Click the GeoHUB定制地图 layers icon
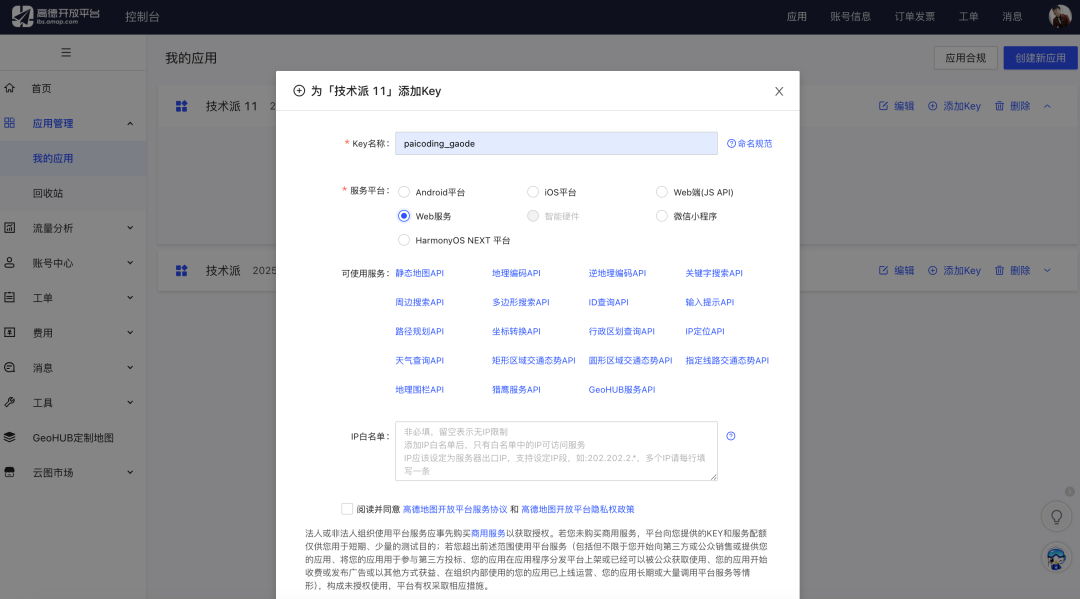This screenshot has width=1080, height=599. point(10,437)
